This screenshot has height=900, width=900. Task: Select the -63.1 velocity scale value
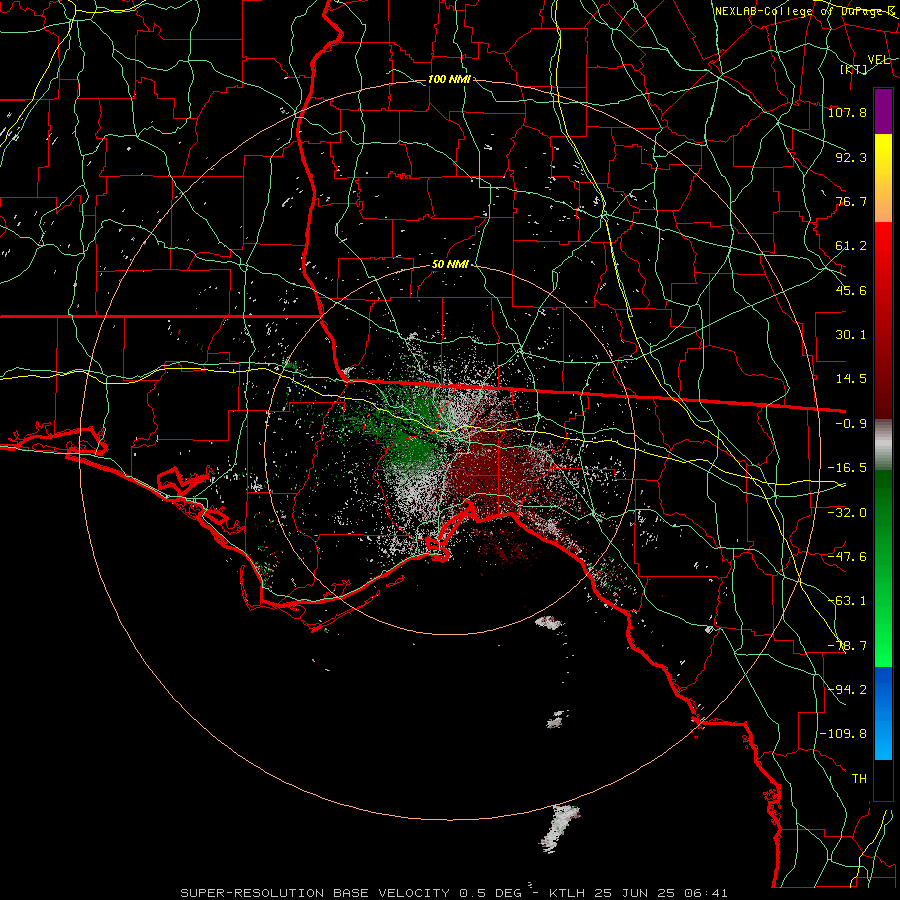(x=847, y=601)
